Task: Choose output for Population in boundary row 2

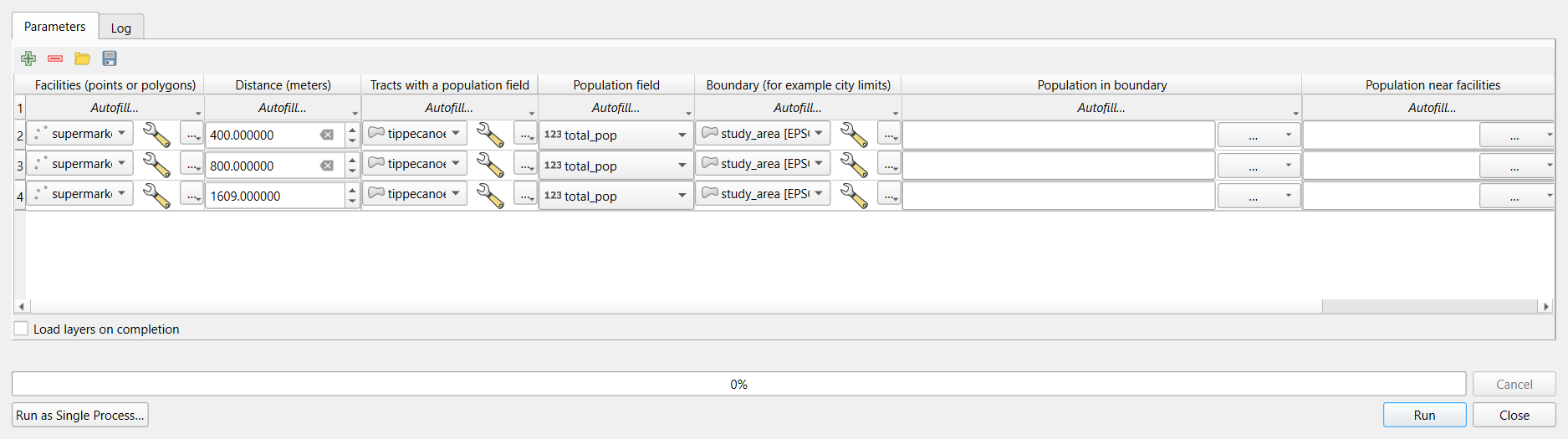Action: tap(1259, 135)
